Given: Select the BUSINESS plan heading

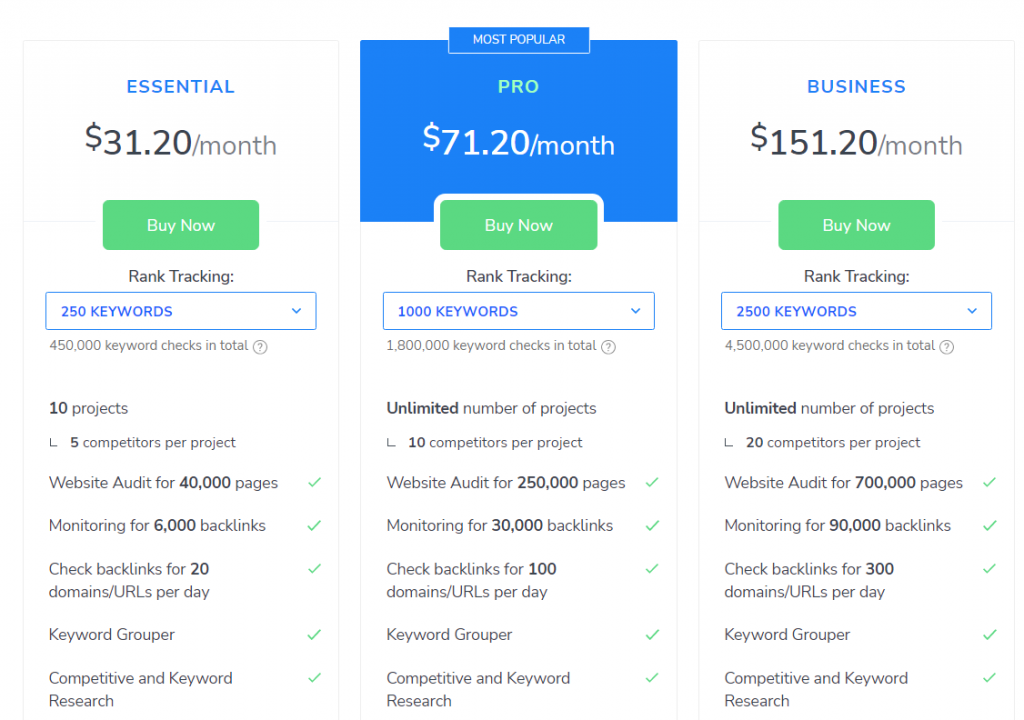Looking at the screenshot, I should (856, 87).
